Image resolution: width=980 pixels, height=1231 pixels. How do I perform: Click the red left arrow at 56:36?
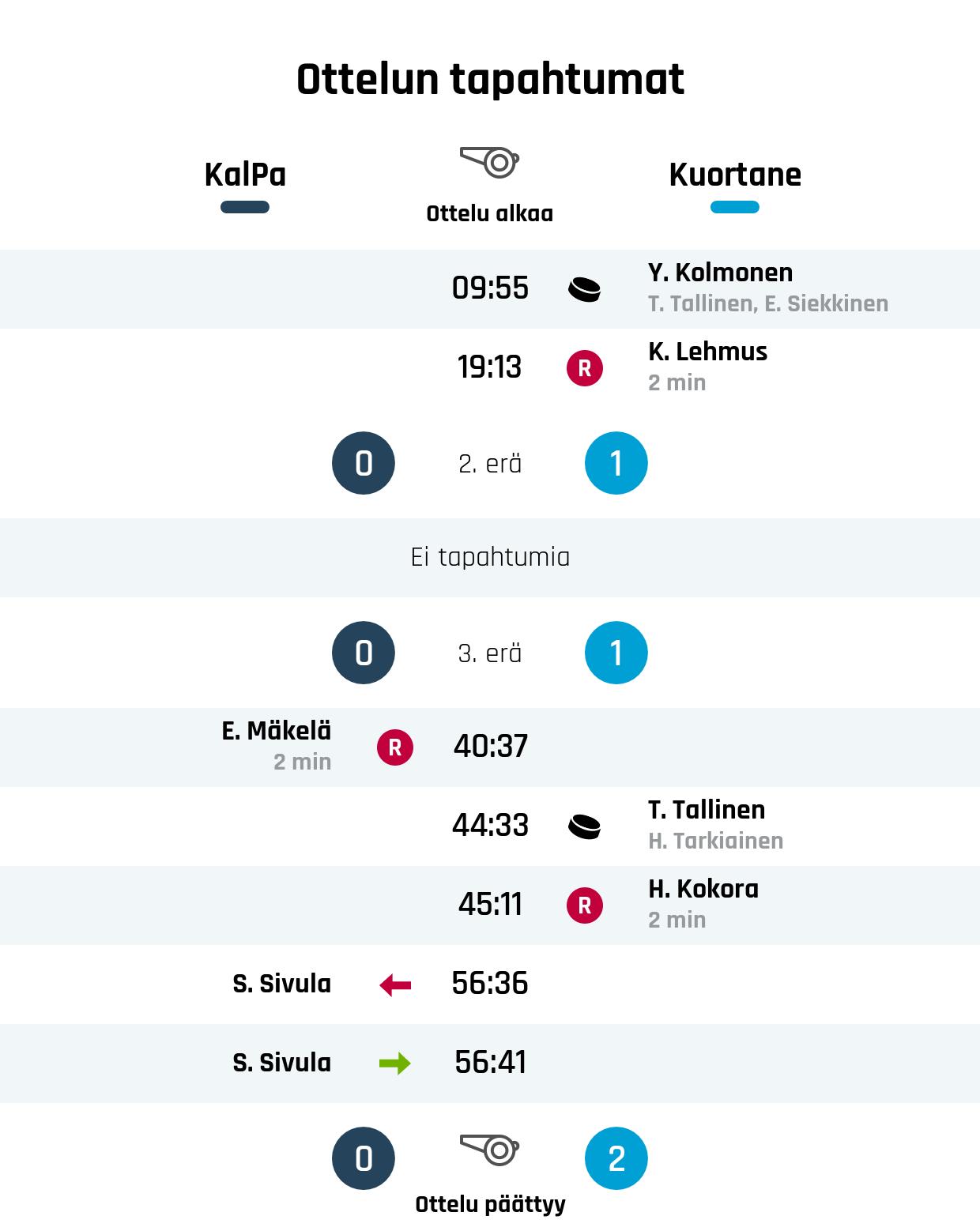point(395,984)
